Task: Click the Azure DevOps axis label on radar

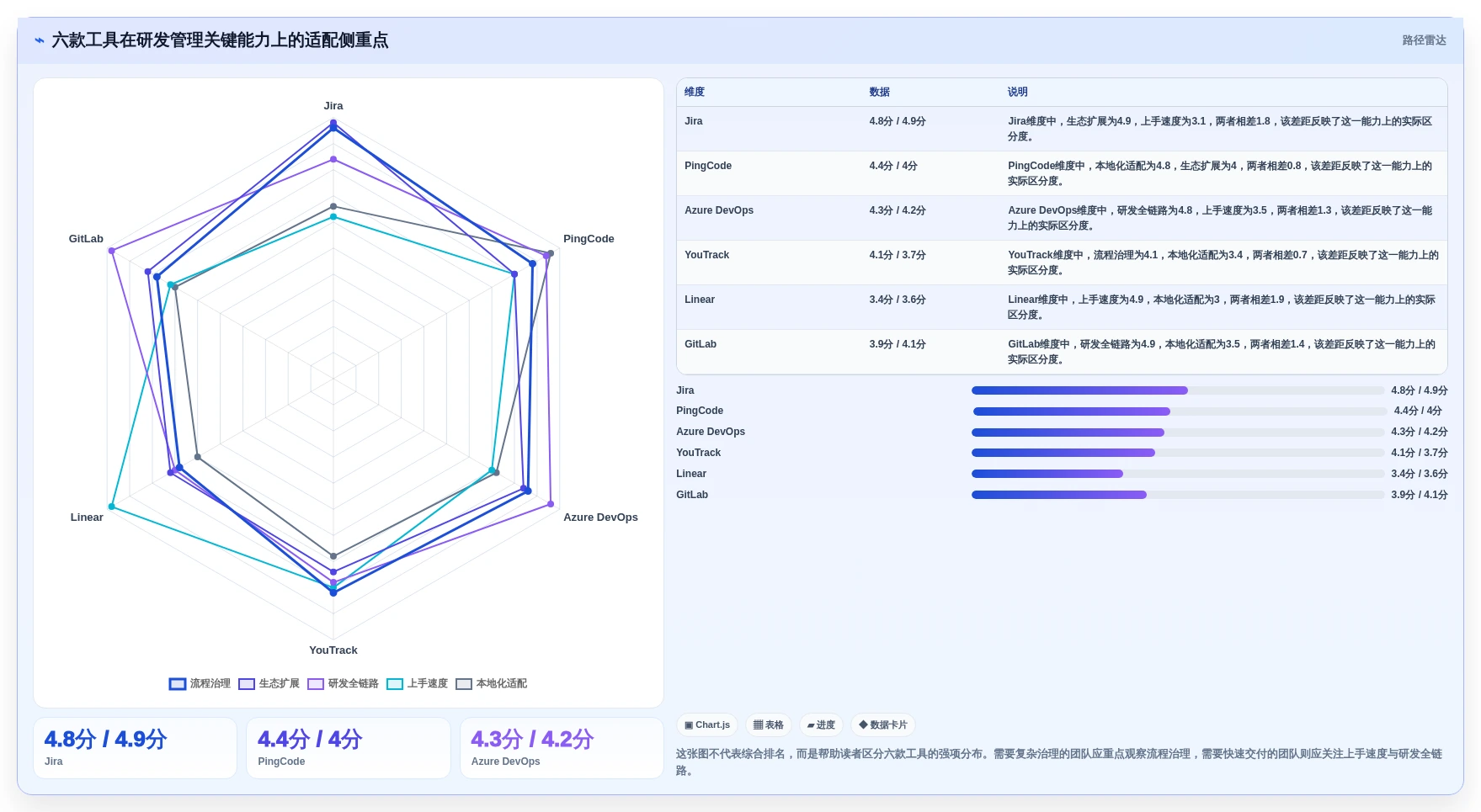Action: pos(600,517)
